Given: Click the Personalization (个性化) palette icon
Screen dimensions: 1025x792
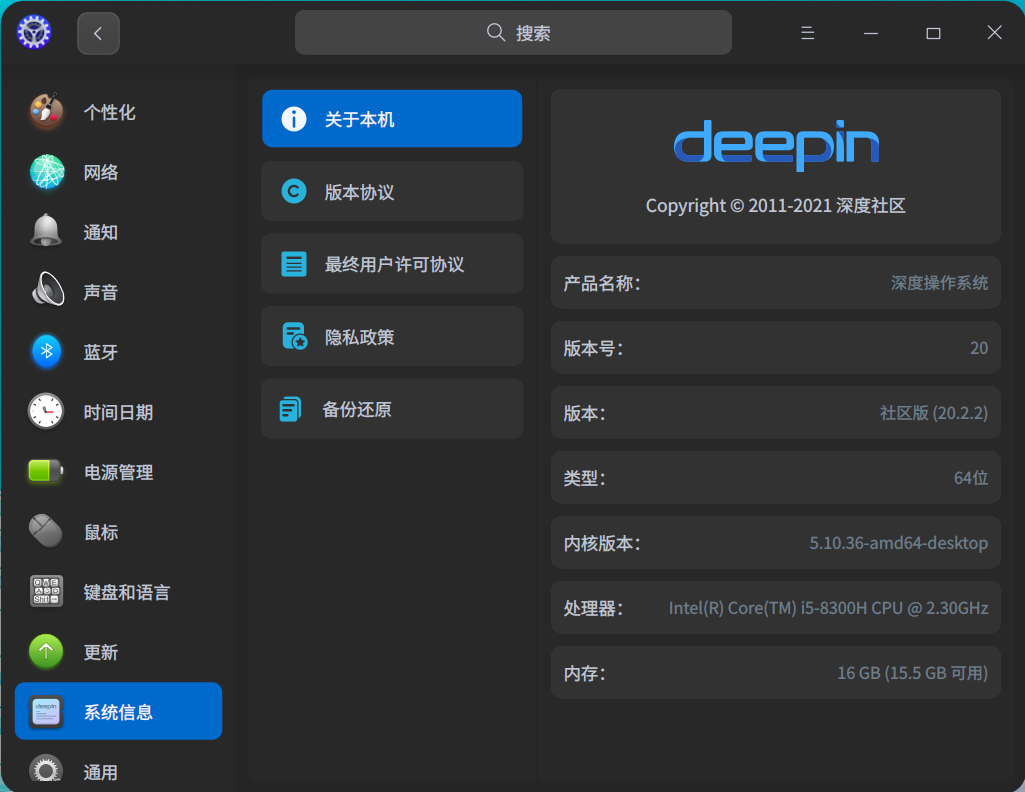Looking at the screenshot, I should [46, 112].
